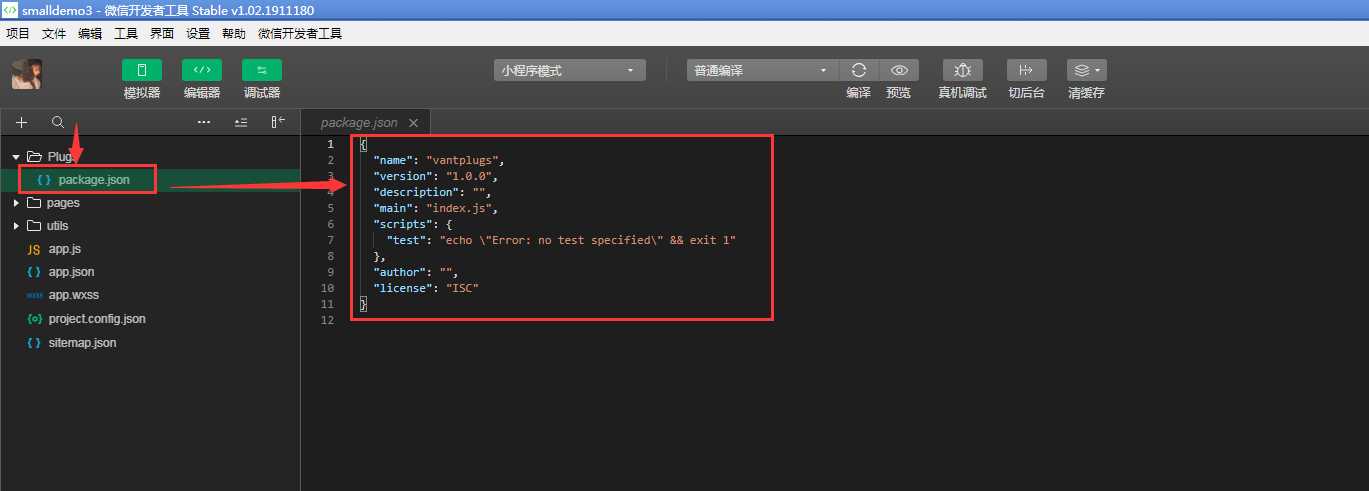Click the pages folder icon
1369x491 pixels.
[x=34, y=203]
